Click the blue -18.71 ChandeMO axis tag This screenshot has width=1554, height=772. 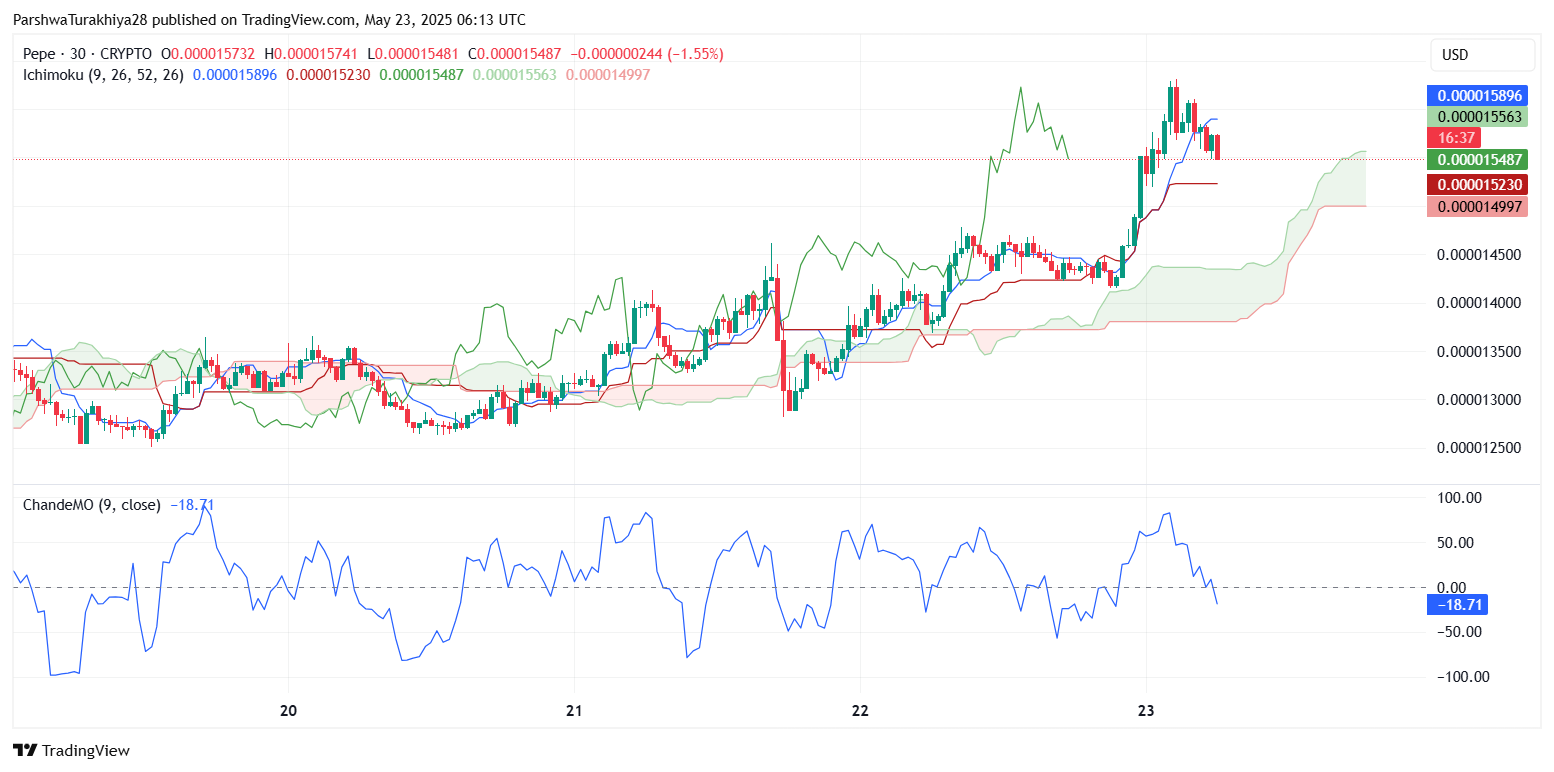click(x=1456, y=604)
